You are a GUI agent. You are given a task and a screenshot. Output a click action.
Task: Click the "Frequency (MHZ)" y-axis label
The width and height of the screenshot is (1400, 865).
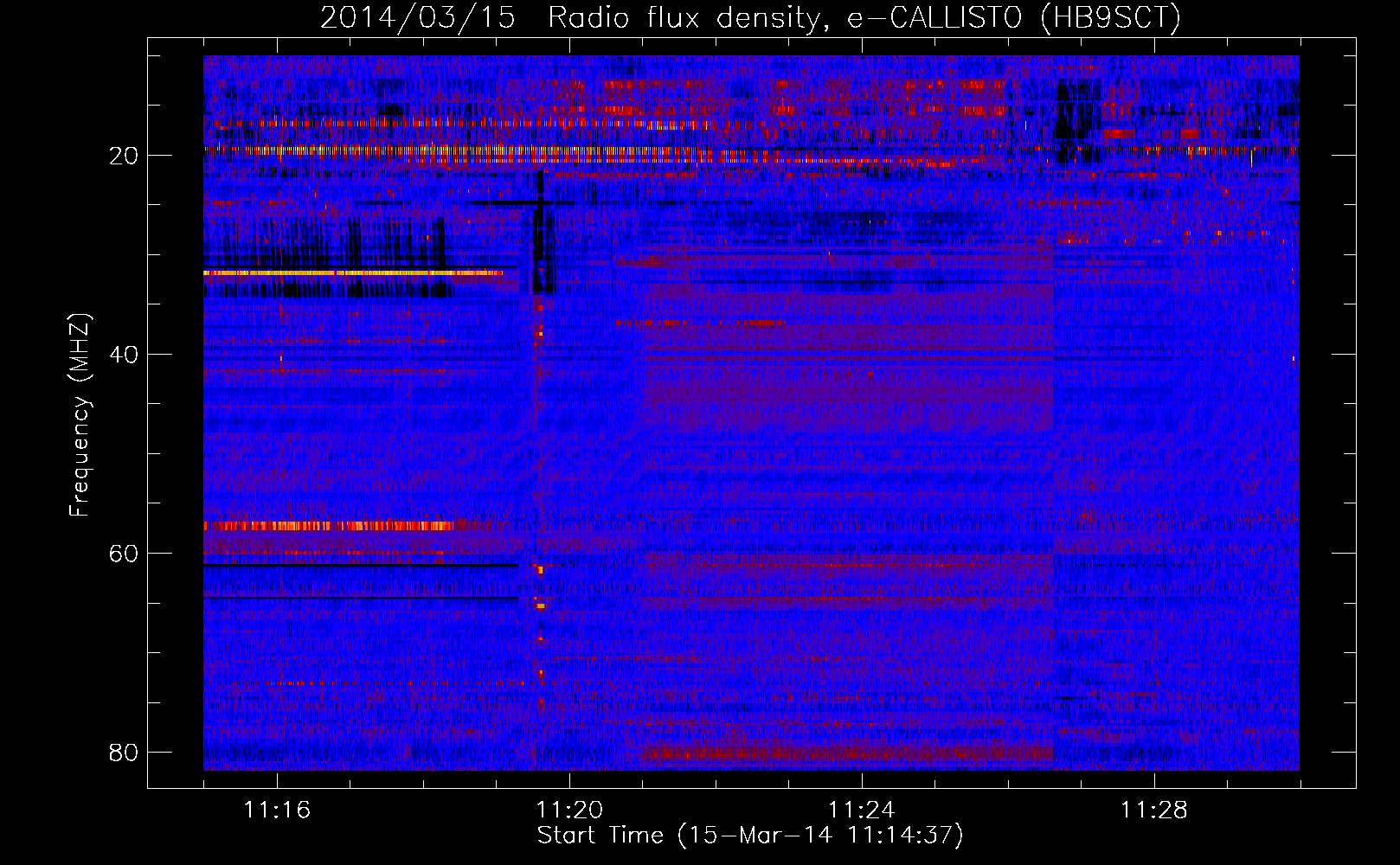pos(79,416)
